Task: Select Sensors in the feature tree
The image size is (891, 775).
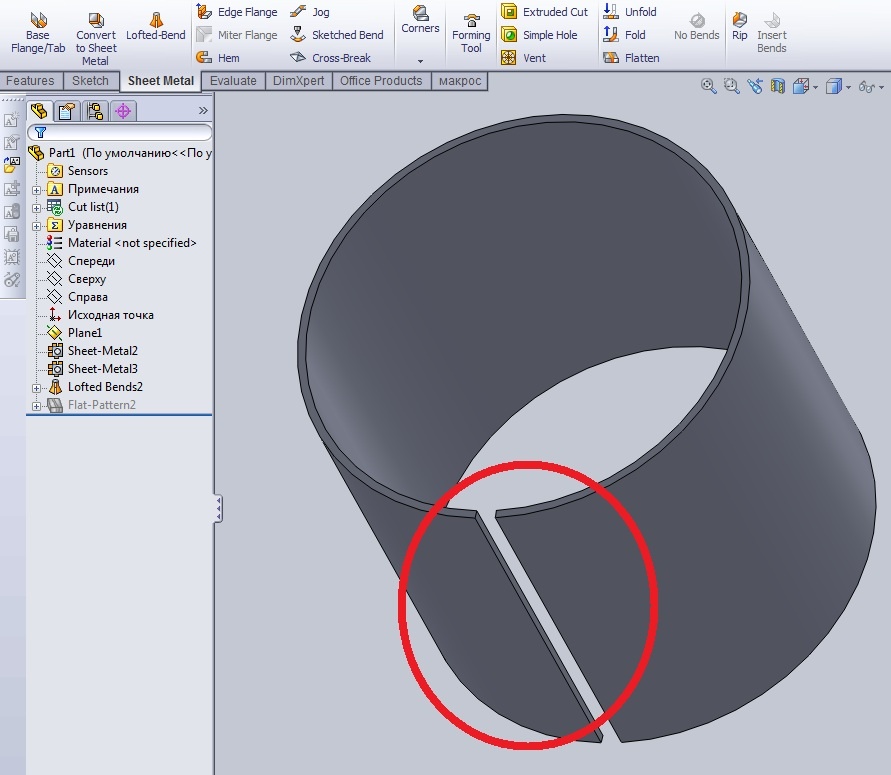Action: (x=78, y=170)
